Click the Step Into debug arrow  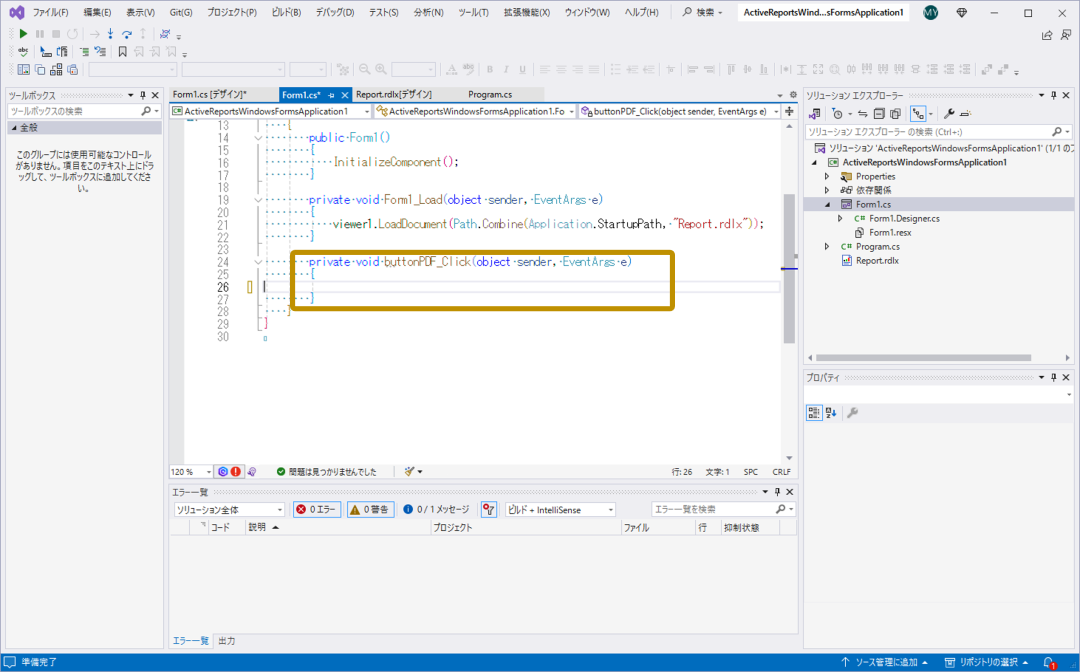click(x=110, y=34)
